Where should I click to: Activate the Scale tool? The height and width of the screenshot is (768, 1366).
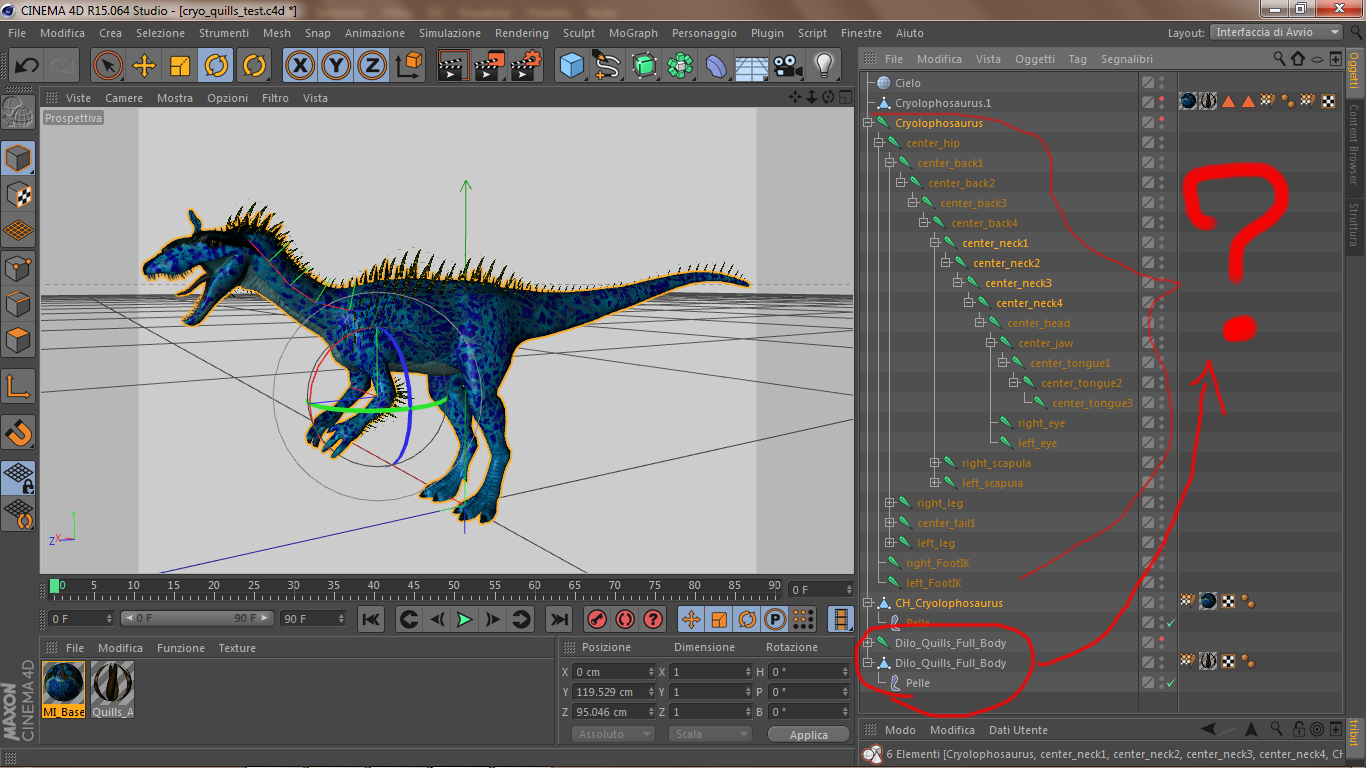pos(180,67)
